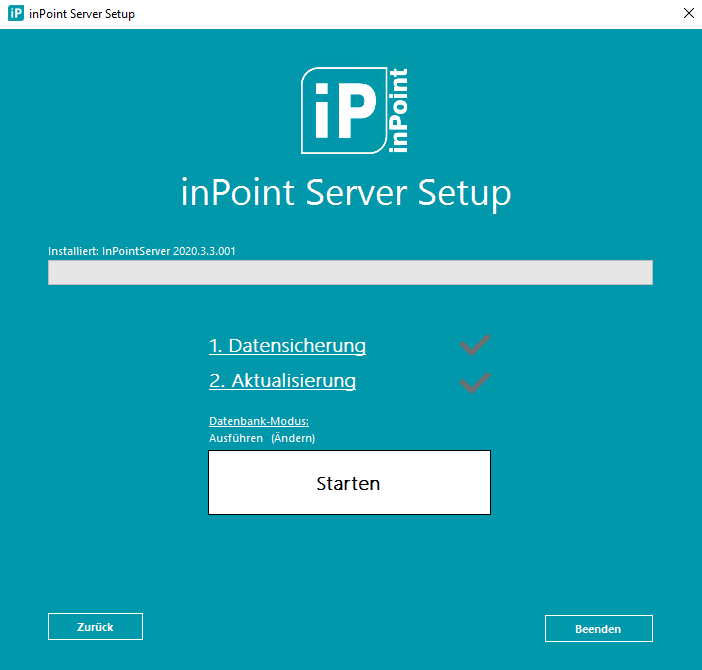Click the checkmark beside Datensicherung
This screenshot has width=702, height=670.
[x=475, y=345]
